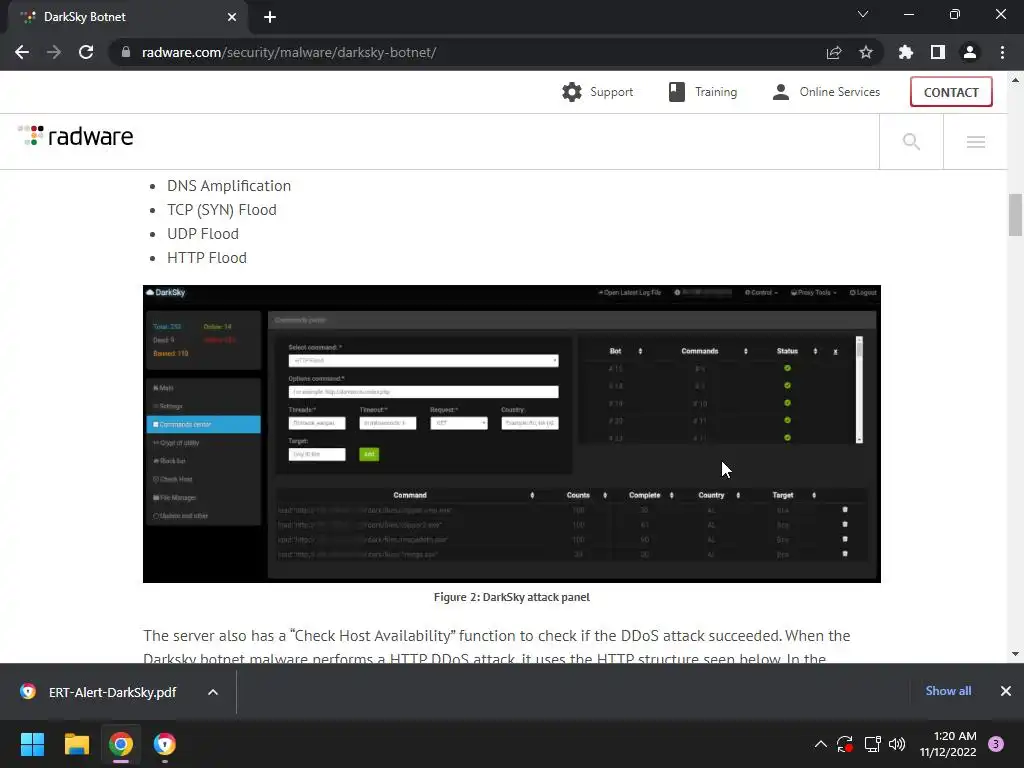Bookmark this page with the star
Image resolution: width=1024 pixels, height=768 pixels.
point(866,52)
